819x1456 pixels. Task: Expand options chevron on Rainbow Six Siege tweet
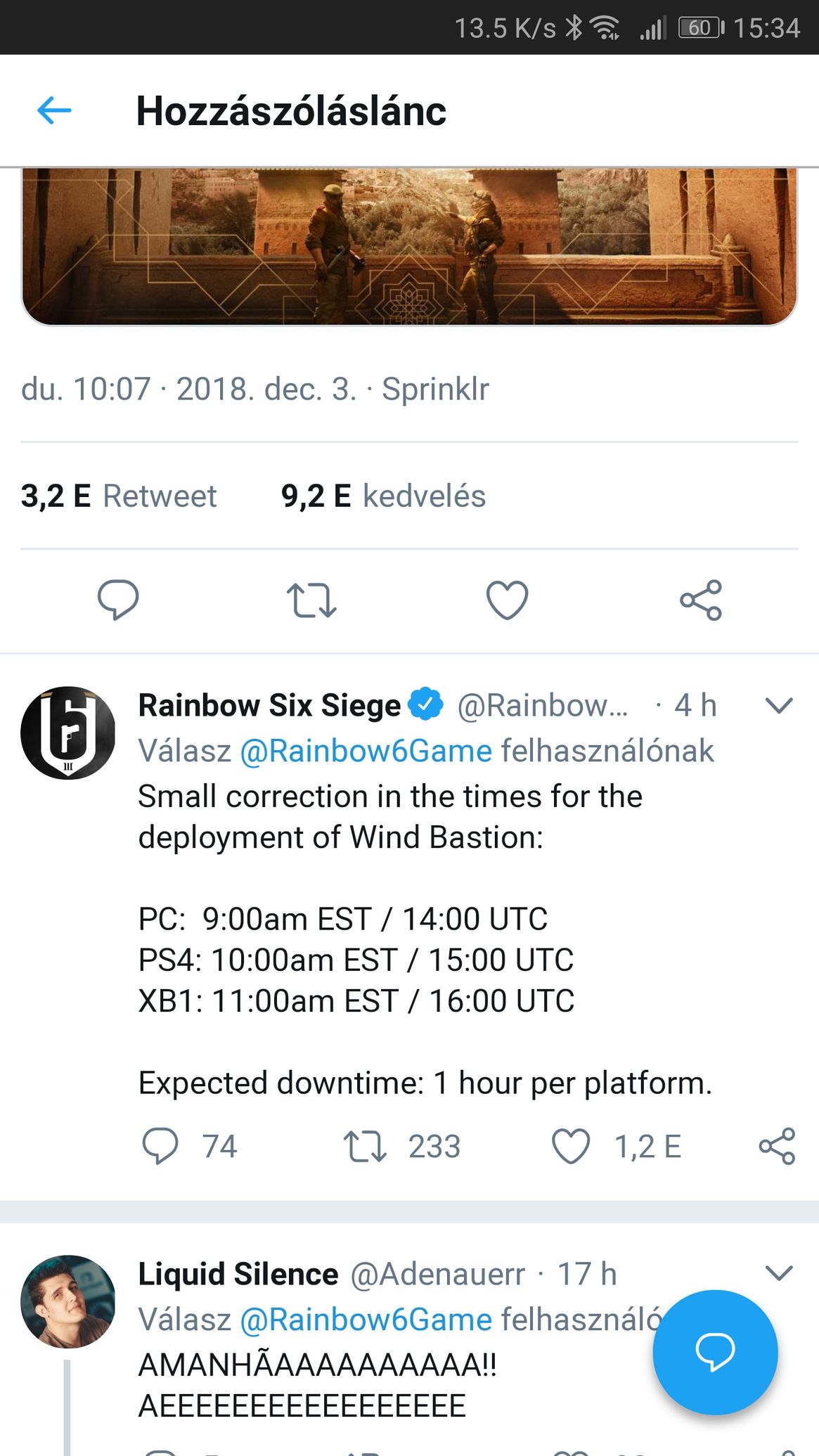pyautogui.click(x=779, y=705)
